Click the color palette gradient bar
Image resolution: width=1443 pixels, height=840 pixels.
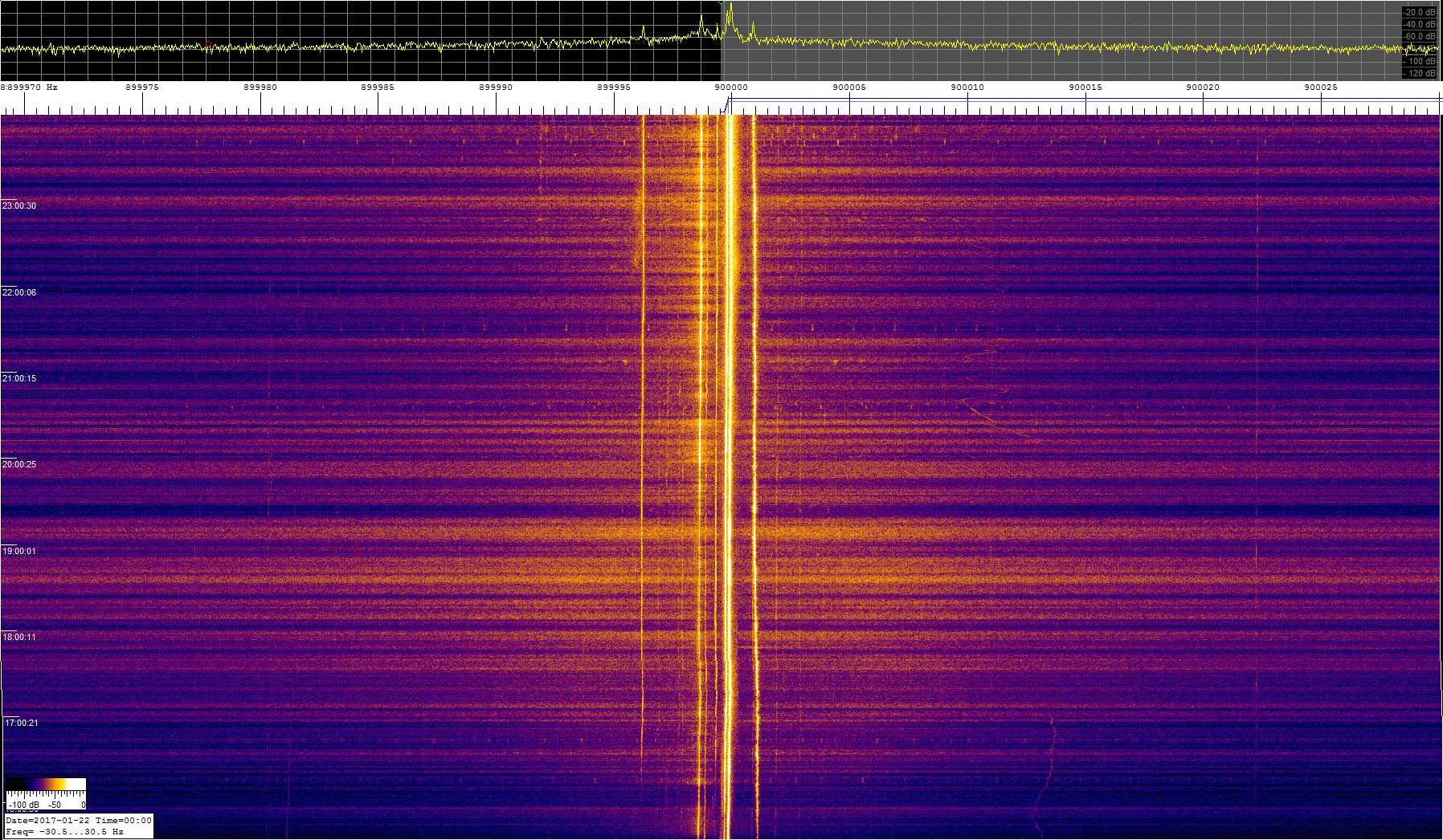click(x=46, y=784)
